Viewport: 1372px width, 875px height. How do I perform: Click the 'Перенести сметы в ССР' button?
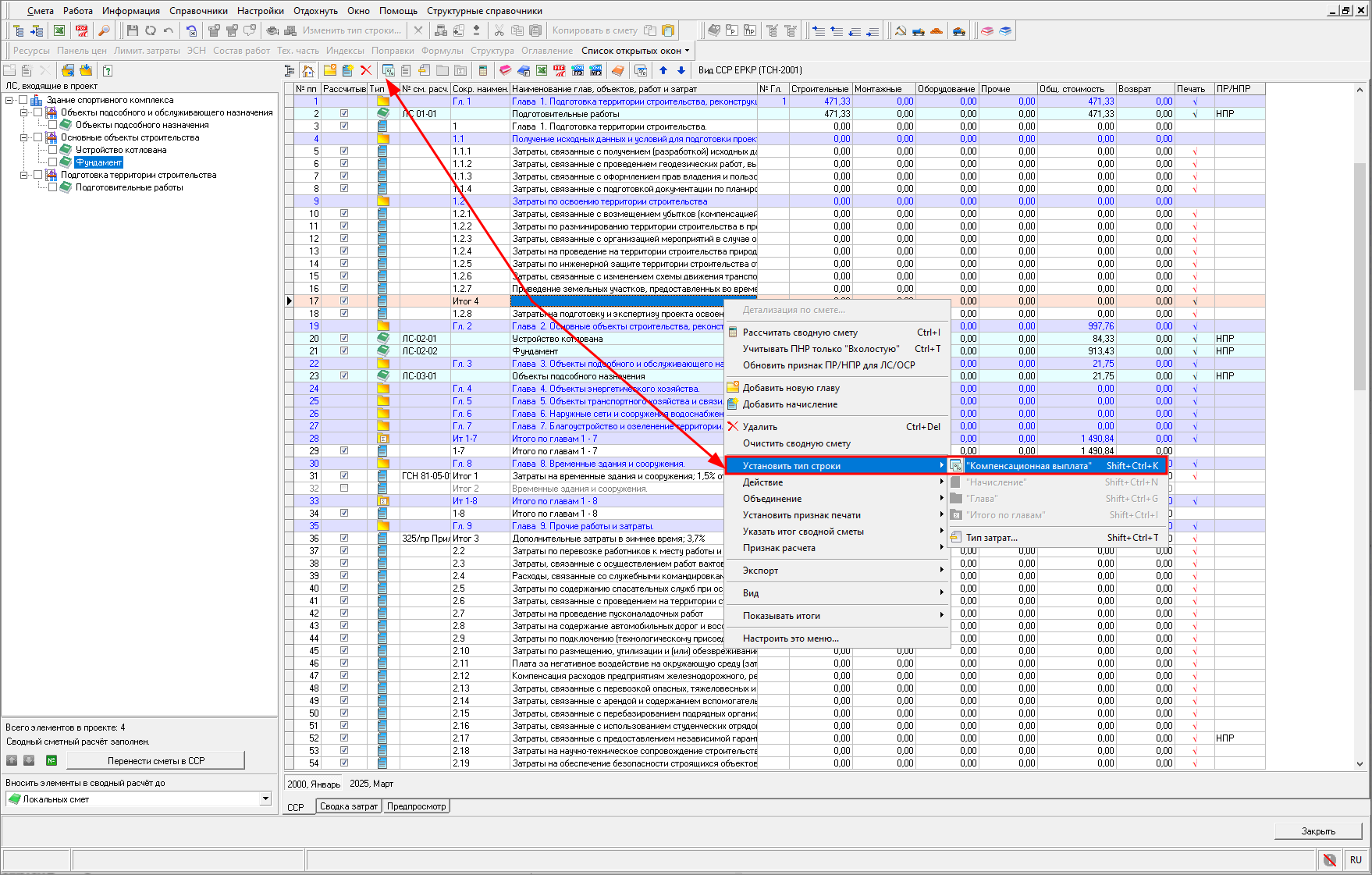click(x=156, y=760)
